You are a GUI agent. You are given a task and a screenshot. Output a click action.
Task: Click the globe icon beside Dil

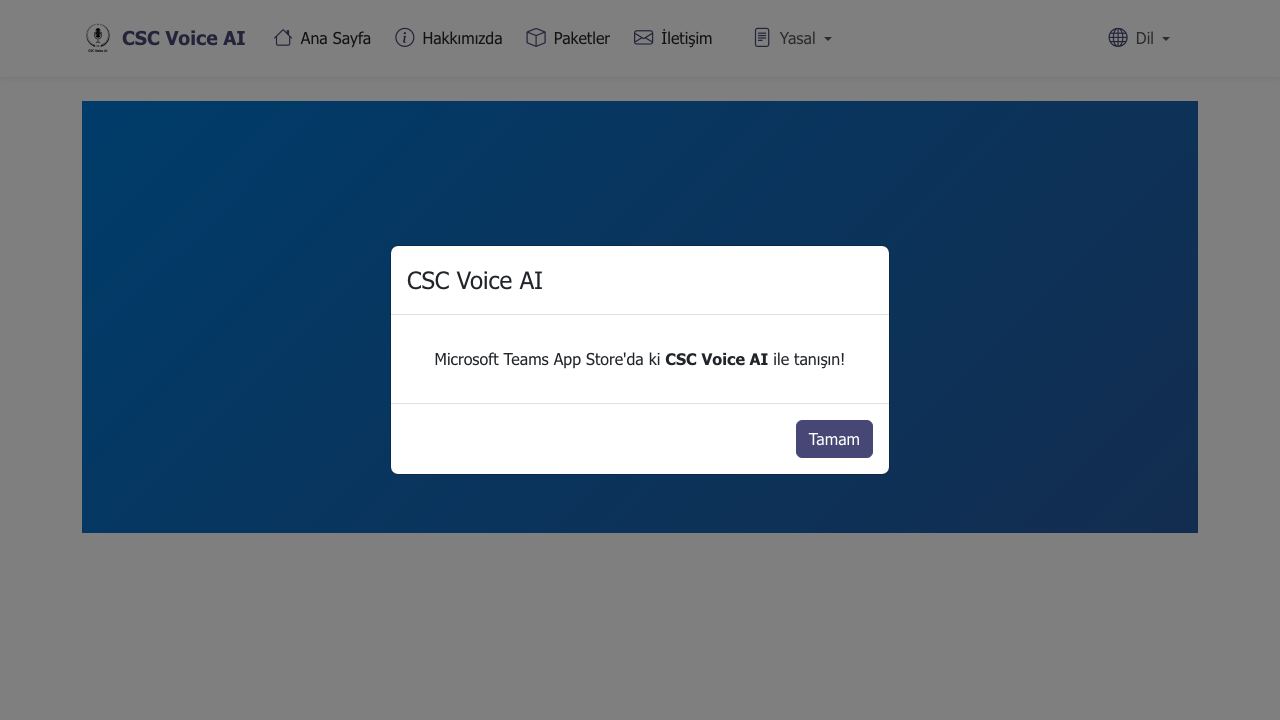[x=1118, y=37]
